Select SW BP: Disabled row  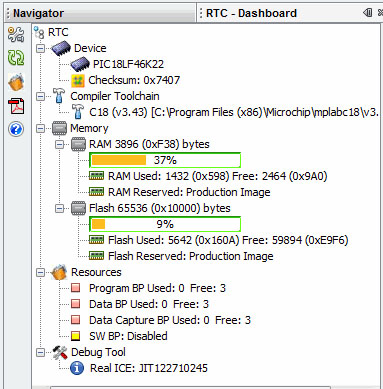click(128, 336)
